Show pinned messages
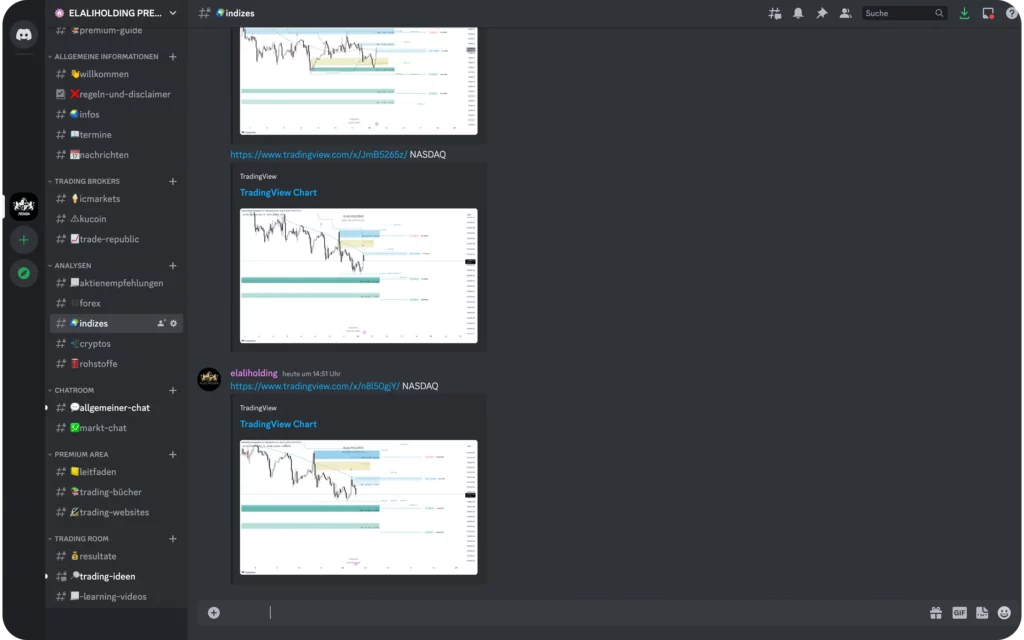This screenshot has width=1024, height=640. coord(822,13)
